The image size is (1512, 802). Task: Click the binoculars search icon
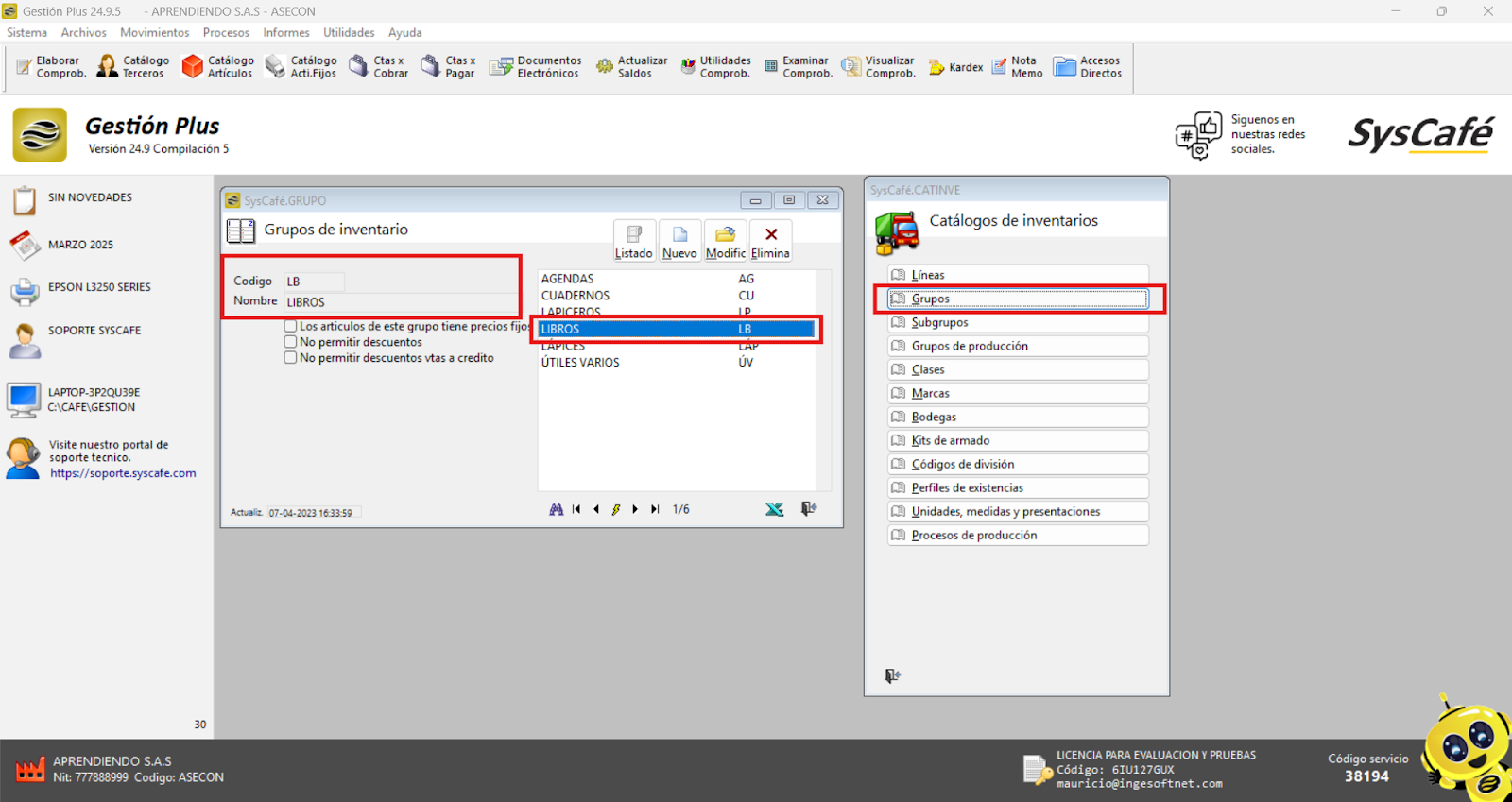[557, 509]
